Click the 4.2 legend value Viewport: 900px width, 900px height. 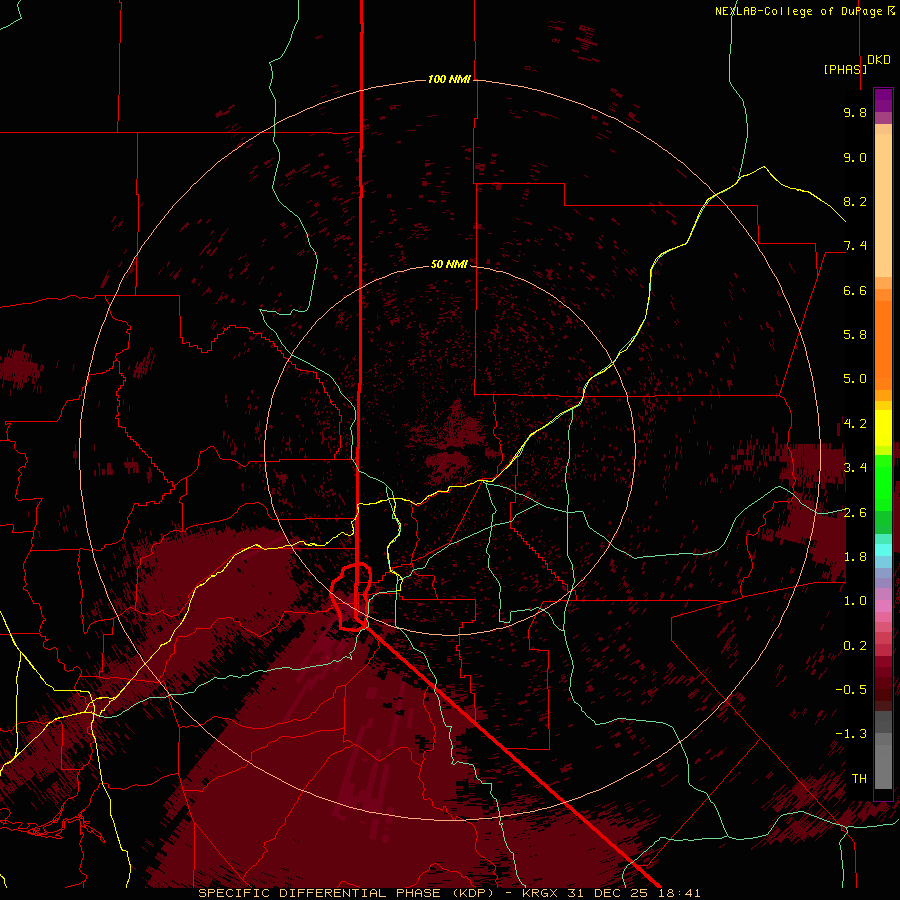click(855, 424)
